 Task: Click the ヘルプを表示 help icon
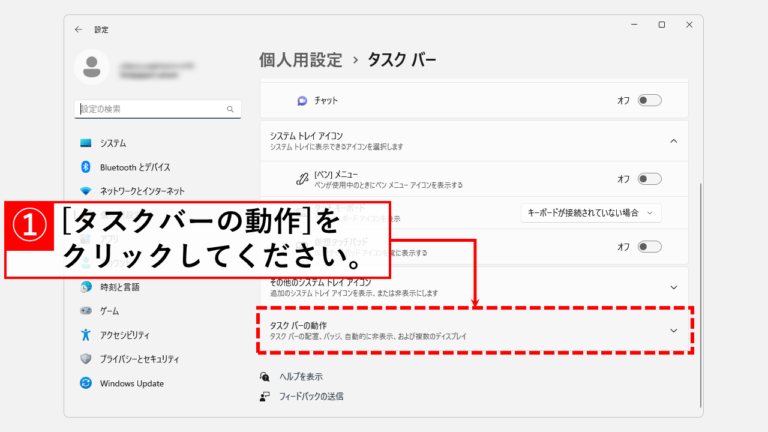[x=264, y=377]
